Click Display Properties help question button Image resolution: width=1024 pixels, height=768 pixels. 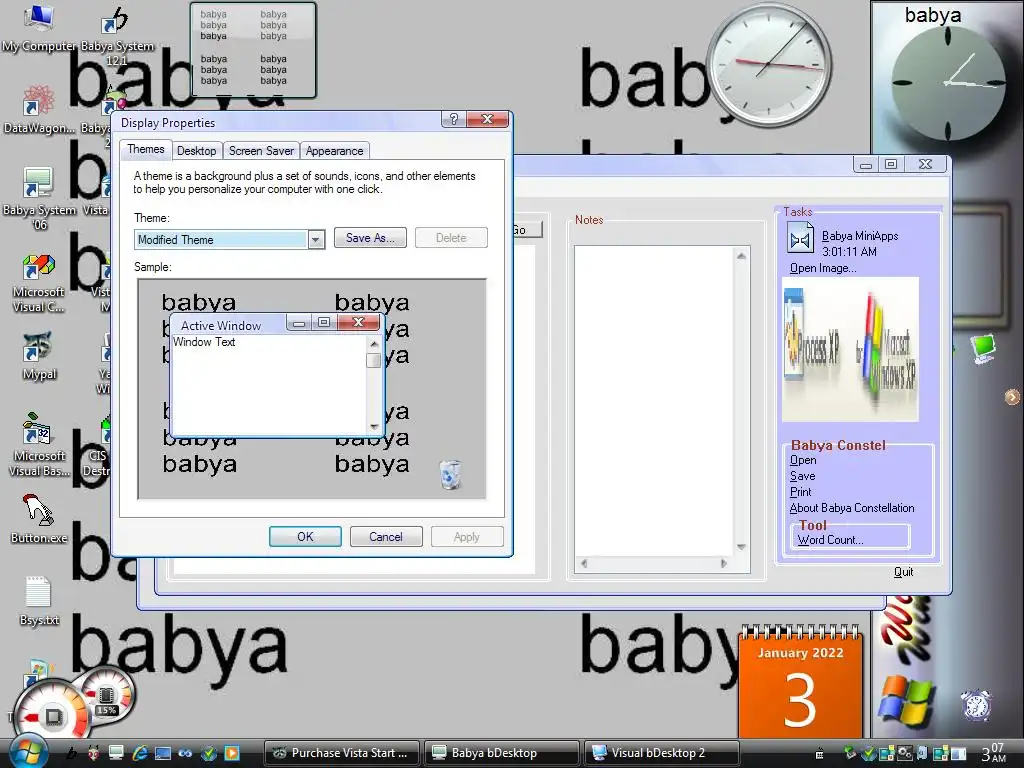click(454, 119)
